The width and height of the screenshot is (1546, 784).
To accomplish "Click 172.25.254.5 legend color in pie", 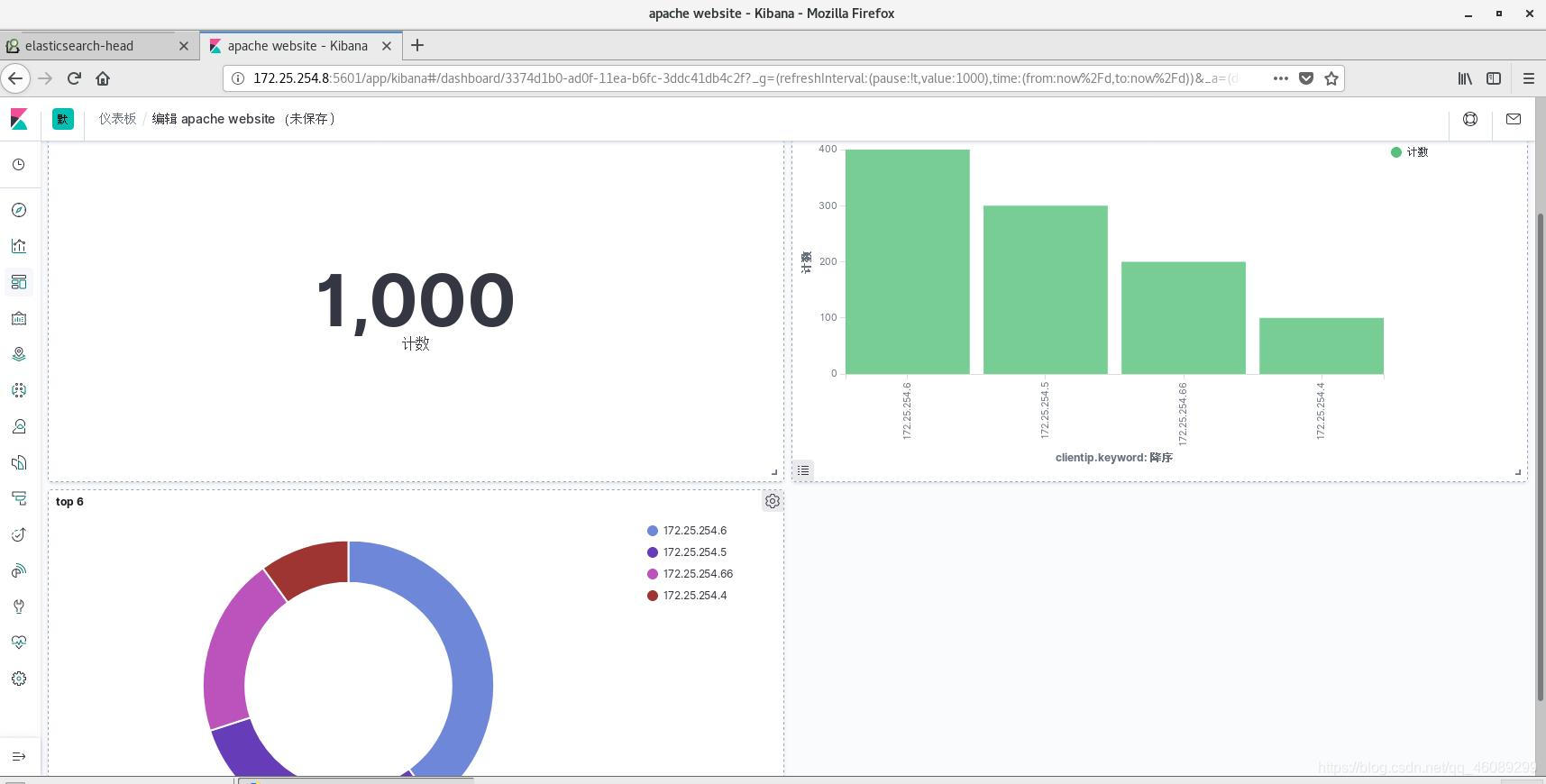I will point(653,552).
